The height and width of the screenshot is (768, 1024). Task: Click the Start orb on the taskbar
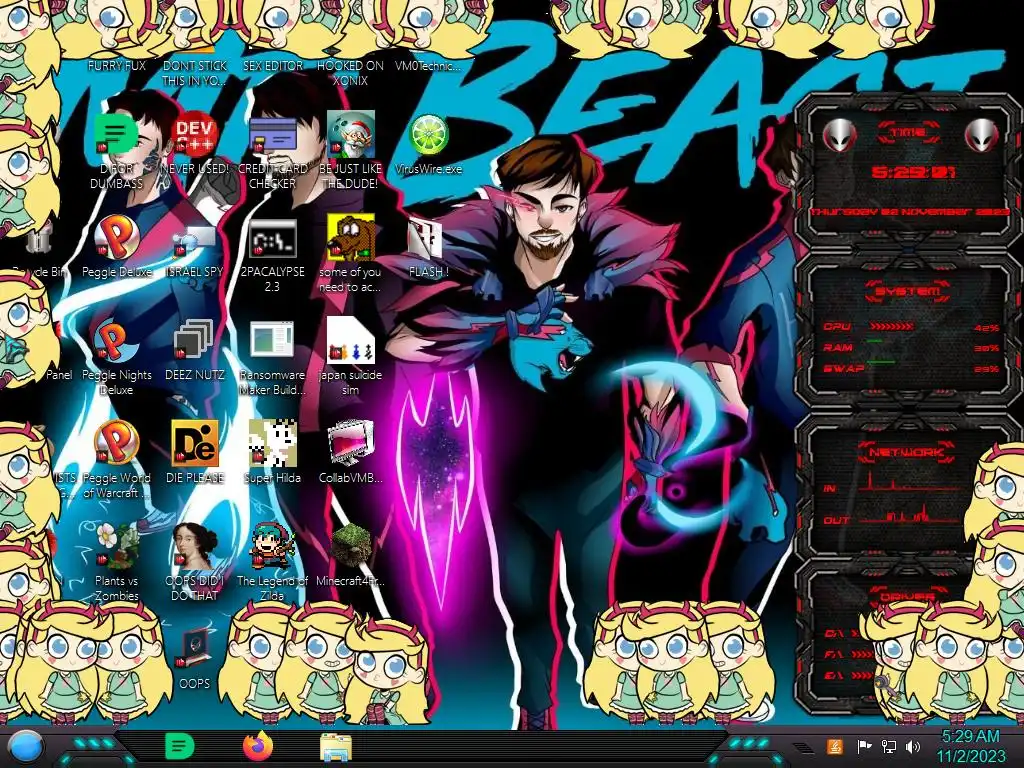(x=25, y=748)
